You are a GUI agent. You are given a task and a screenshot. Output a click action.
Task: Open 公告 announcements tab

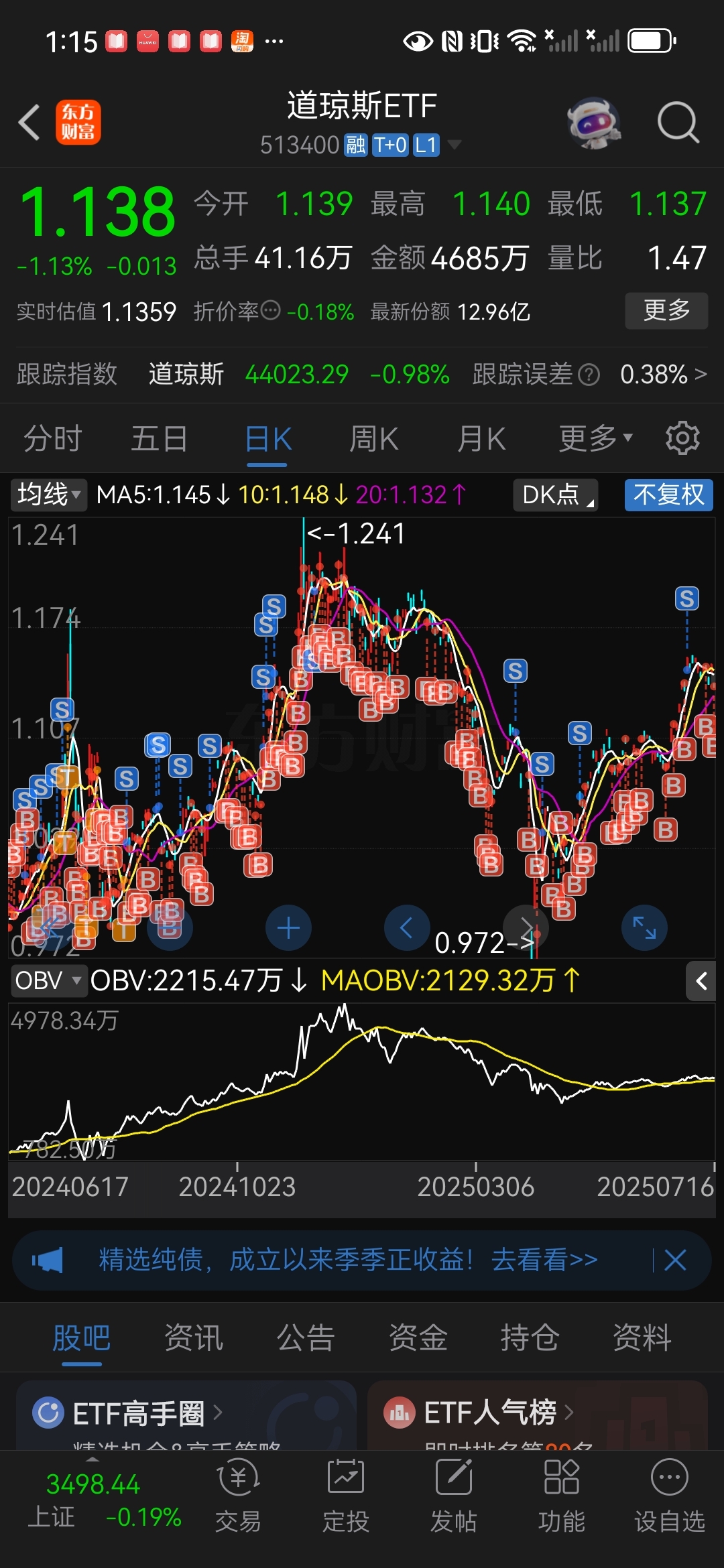[x=306, y=1338]
